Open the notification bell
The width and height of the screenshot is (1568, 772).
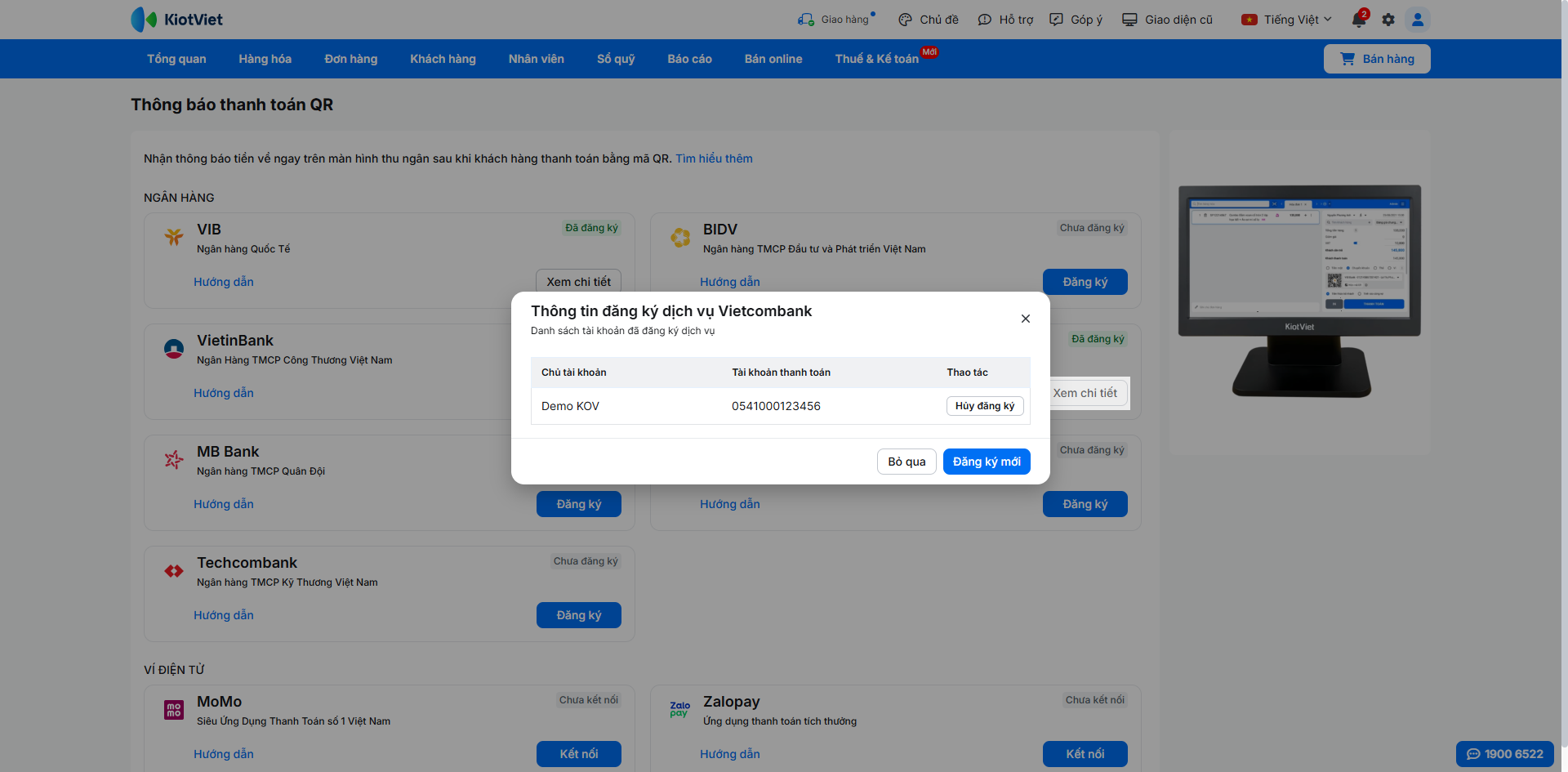point(1359,20)
